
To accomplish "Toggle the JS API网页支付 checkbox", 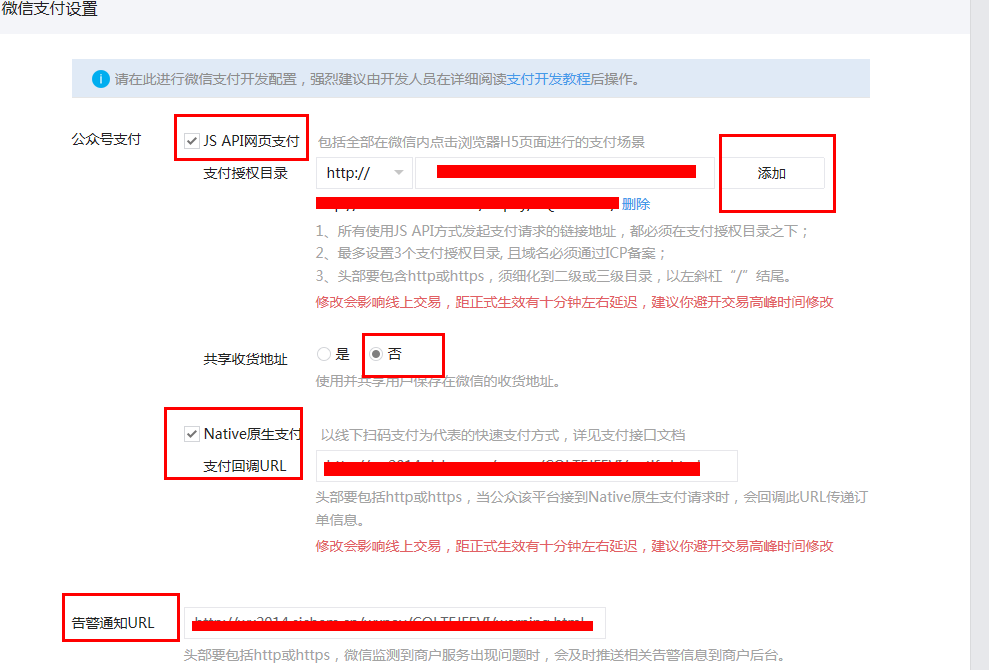I will (192, 141).
